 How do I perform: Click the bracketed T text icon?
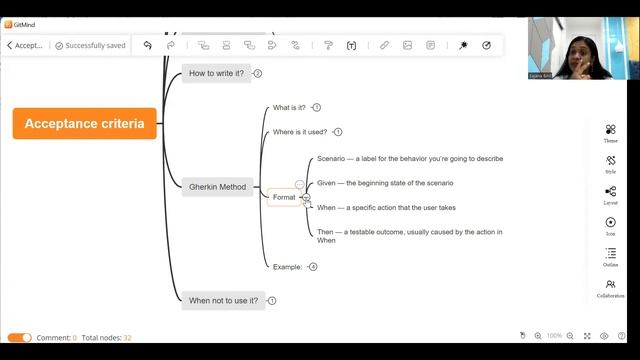[x=351, y=45]
